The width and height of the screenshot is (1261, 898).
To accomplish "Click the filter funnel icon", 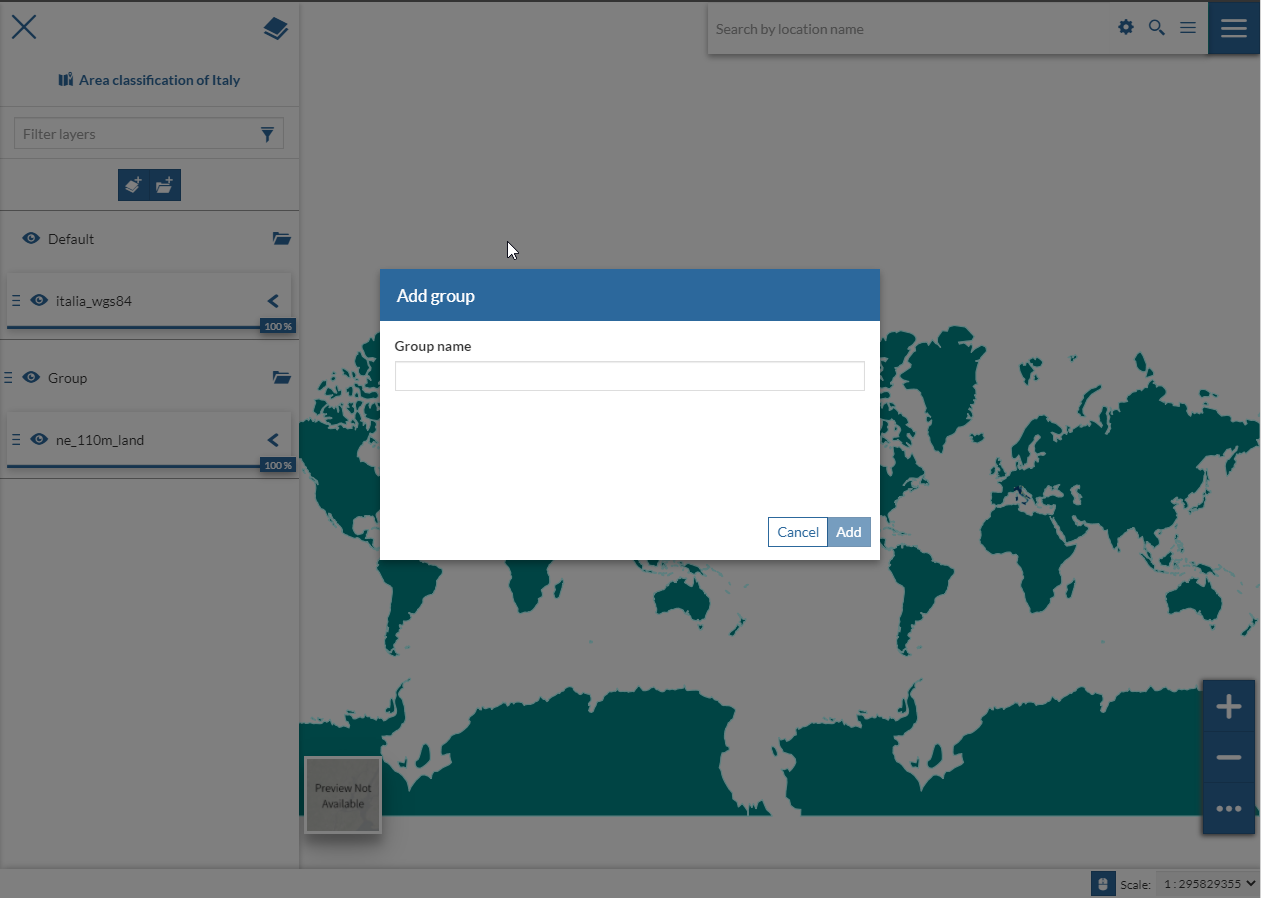I will (x=267, y=134).
